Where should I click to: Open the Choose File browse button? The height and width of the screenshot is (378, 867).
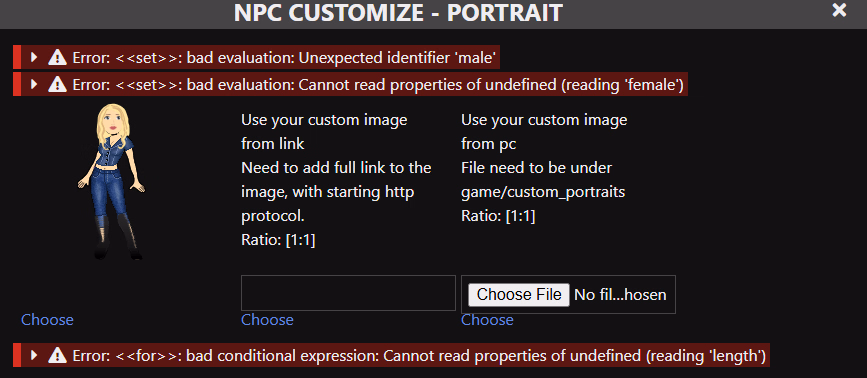pos(519,295)
